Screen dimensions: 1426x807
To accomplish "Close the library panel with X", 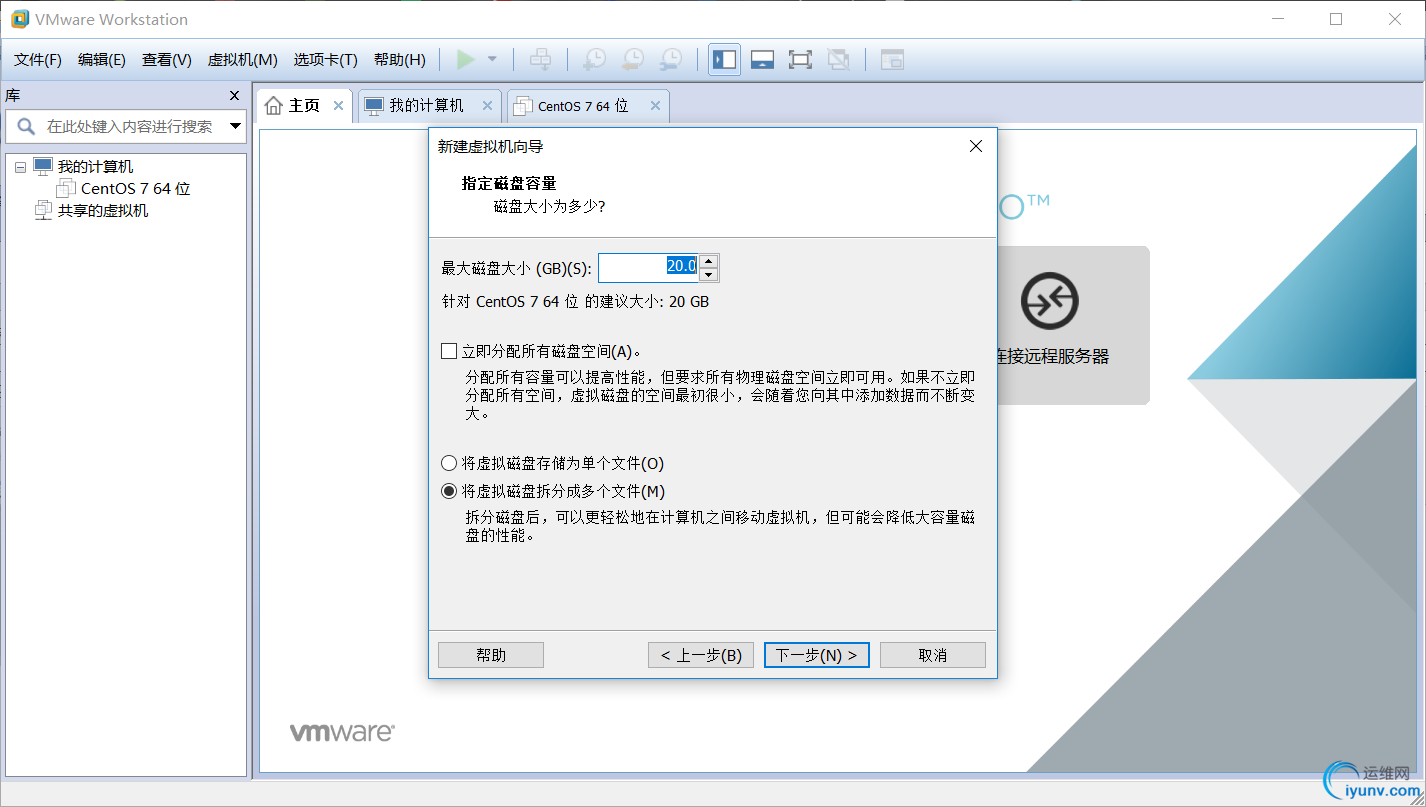I will (235, 96).
